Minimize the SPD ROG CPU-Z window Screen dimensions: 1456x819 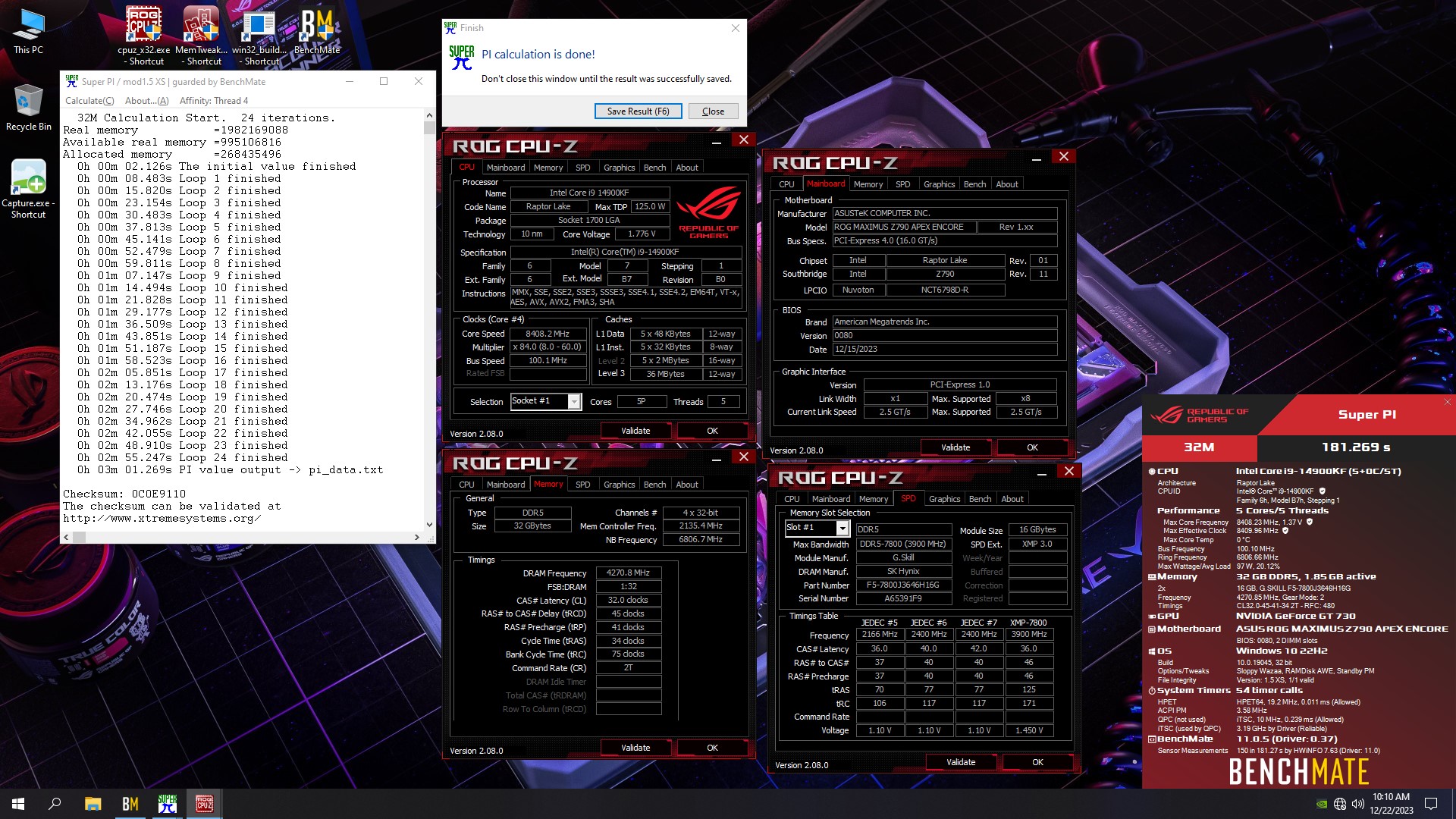pos(1042,473)
